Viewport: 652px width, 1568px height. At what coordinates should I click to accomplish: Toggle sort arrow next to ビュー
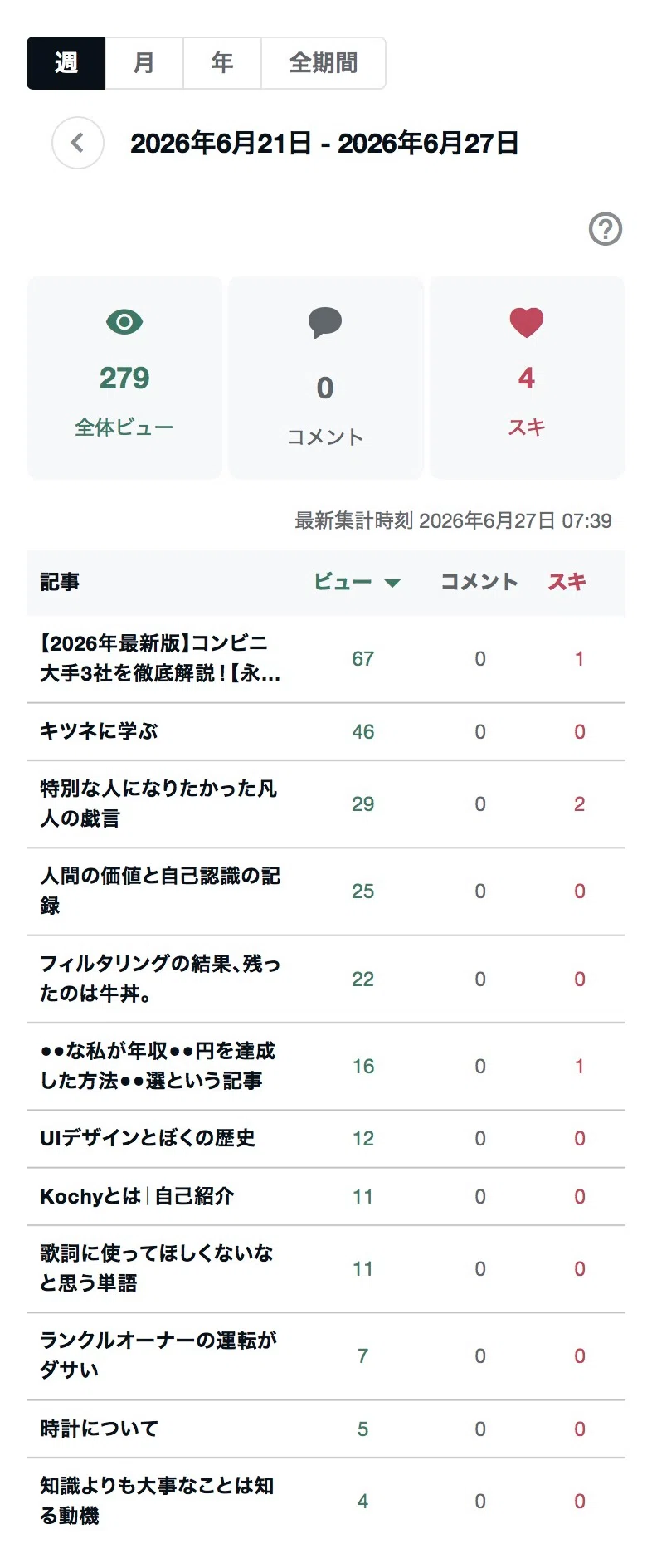click(x=392, y=583)
